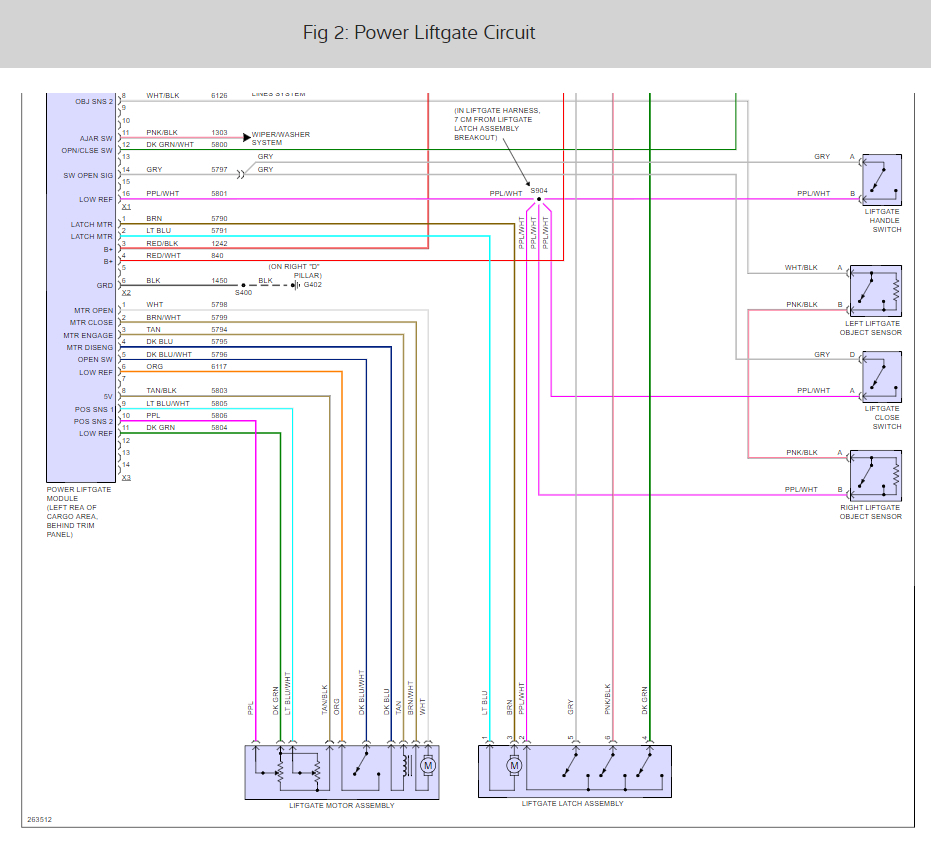Click the Right Liftgate Object Sensor symbol
This screenshot has height=849, width=931.
click(876, 476)
